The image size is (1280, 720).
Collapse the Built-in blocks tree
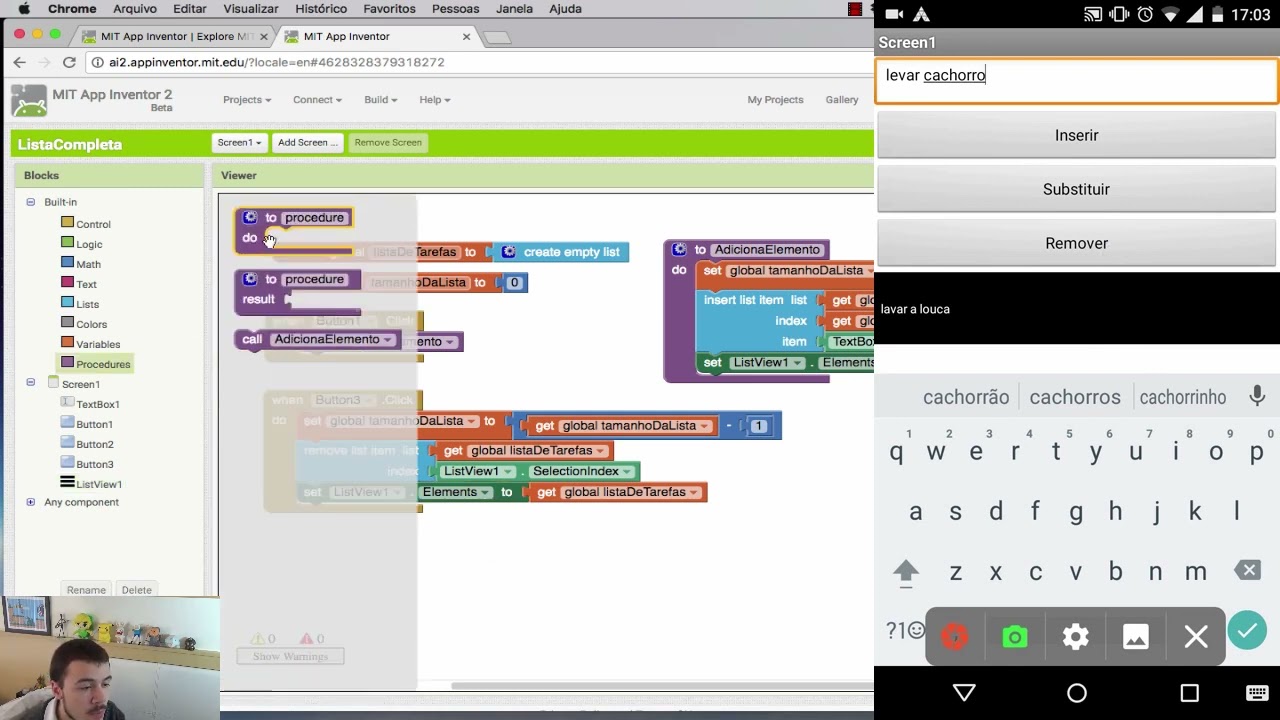coord(30,202)
